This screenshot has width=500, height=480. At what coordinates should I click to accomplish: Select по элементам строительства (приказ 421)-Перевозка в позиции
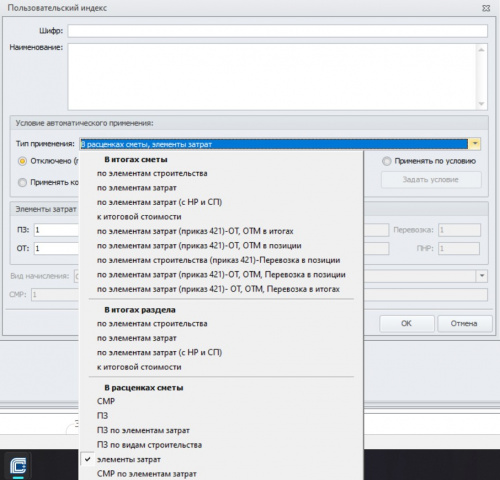[x=218, y=260]
